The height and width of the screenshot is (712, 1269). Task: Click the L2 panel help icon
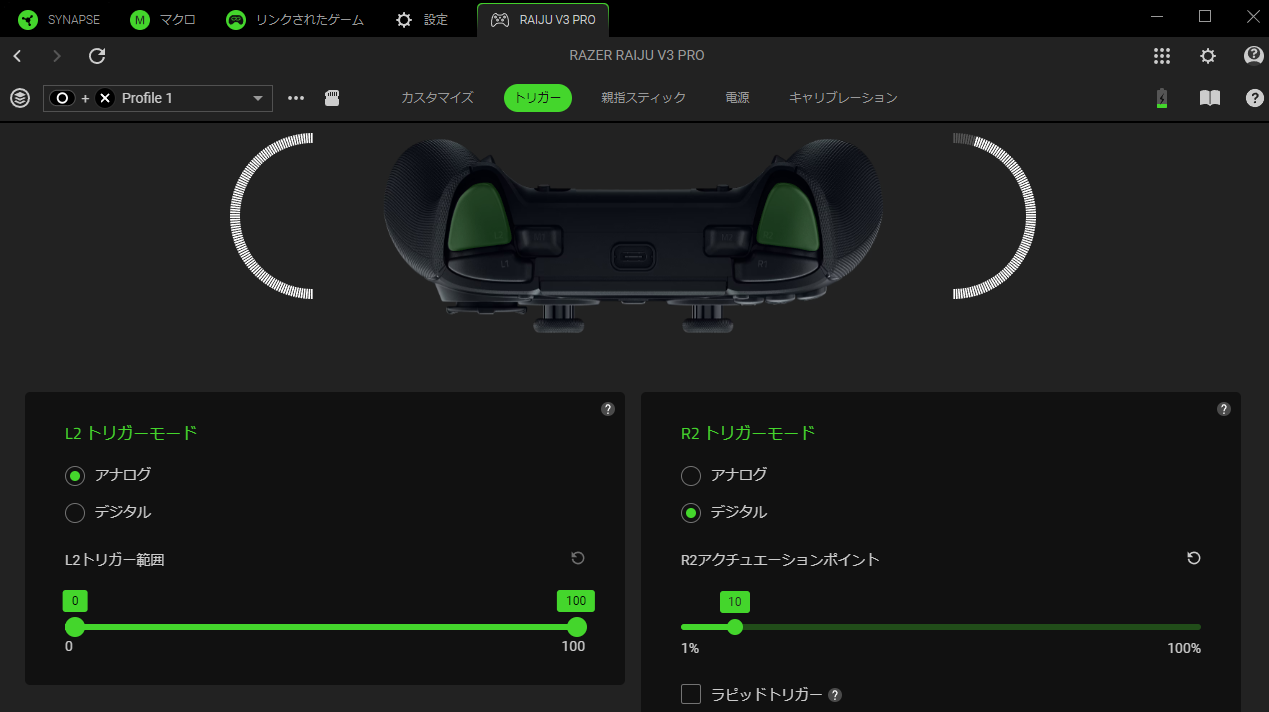pyautogui.click(x=608, y=409)
